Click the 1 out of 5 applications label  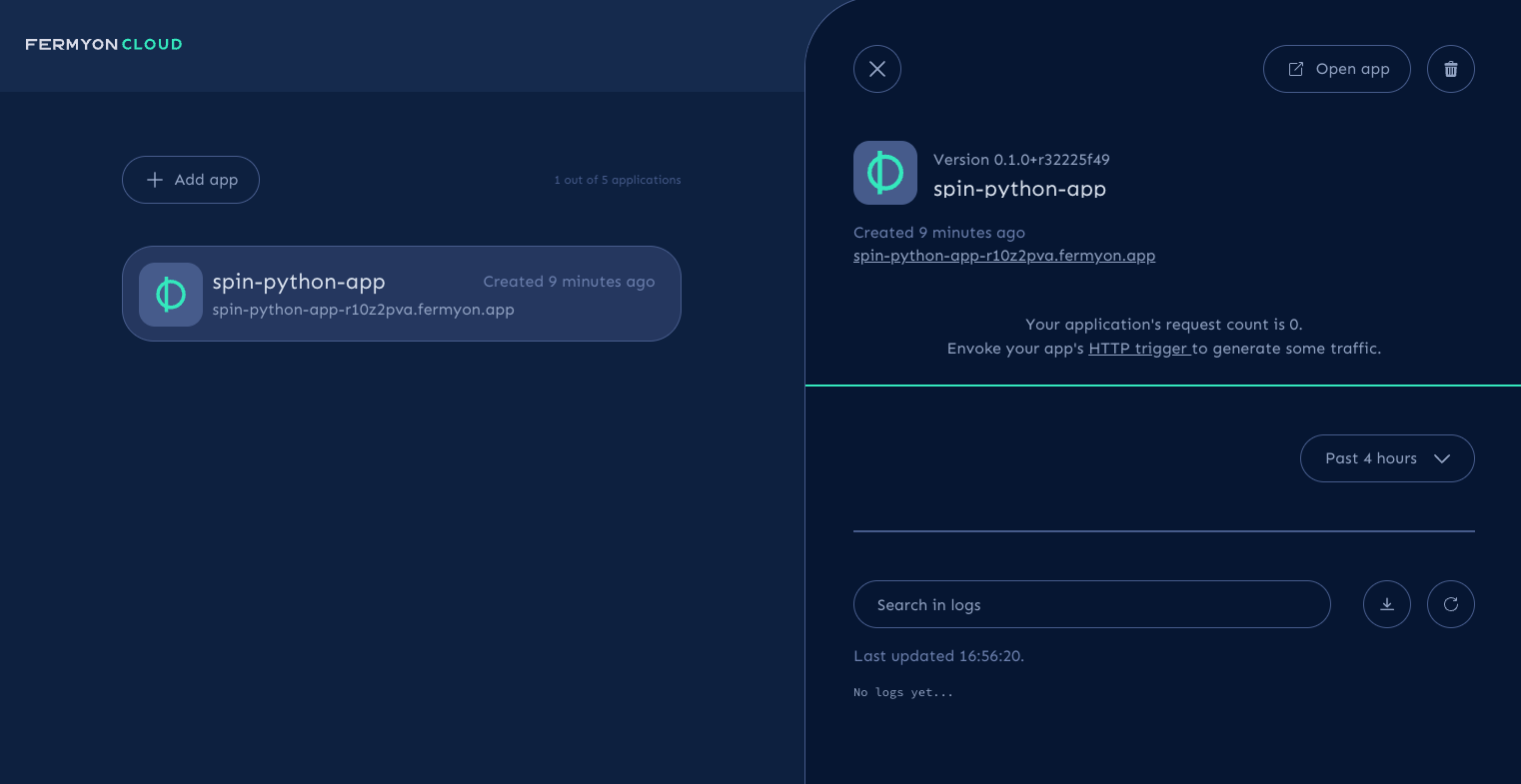tap(618, 180)
